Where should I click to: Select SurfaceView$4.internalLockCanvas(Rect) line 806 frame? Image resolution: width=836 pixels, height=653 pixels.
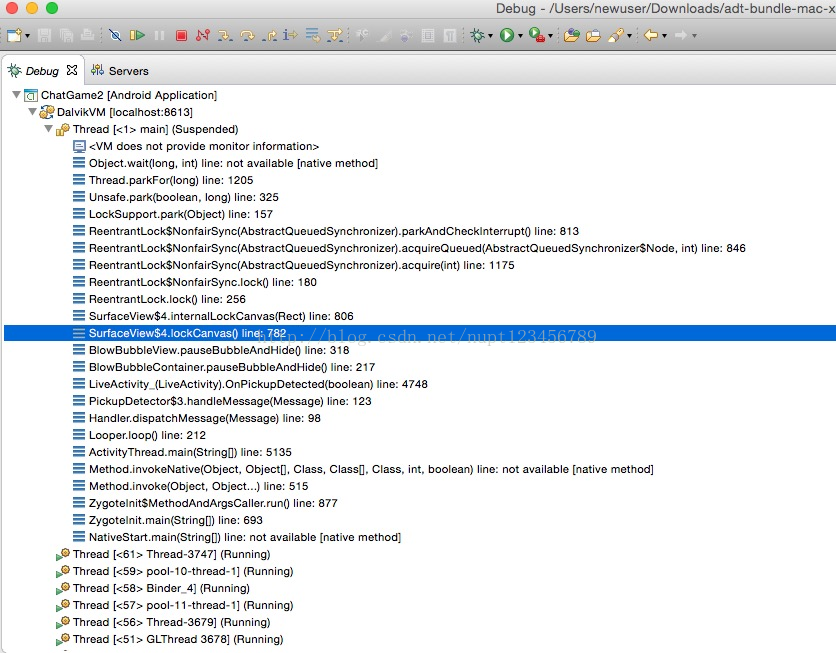[221, 317]
